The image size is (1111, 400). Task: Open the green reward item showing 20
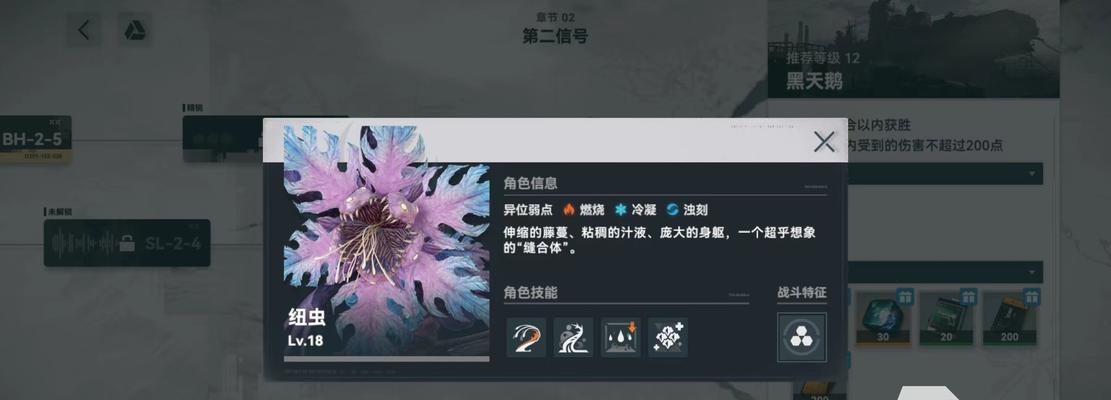coord(947,318)
